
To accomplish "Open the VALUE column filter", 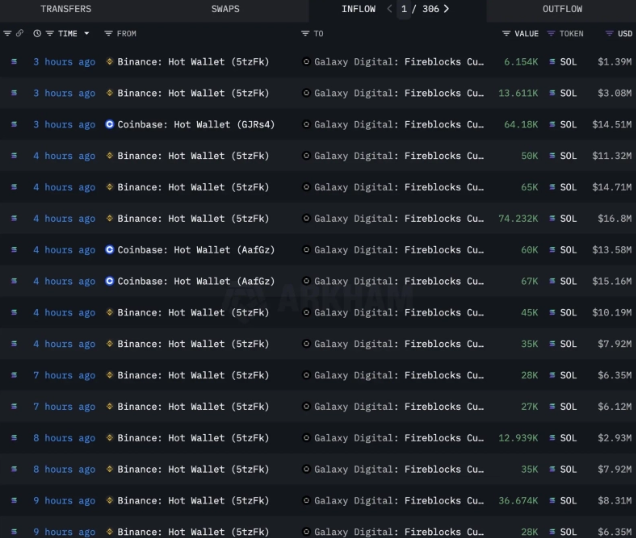I will coord(506,33).
